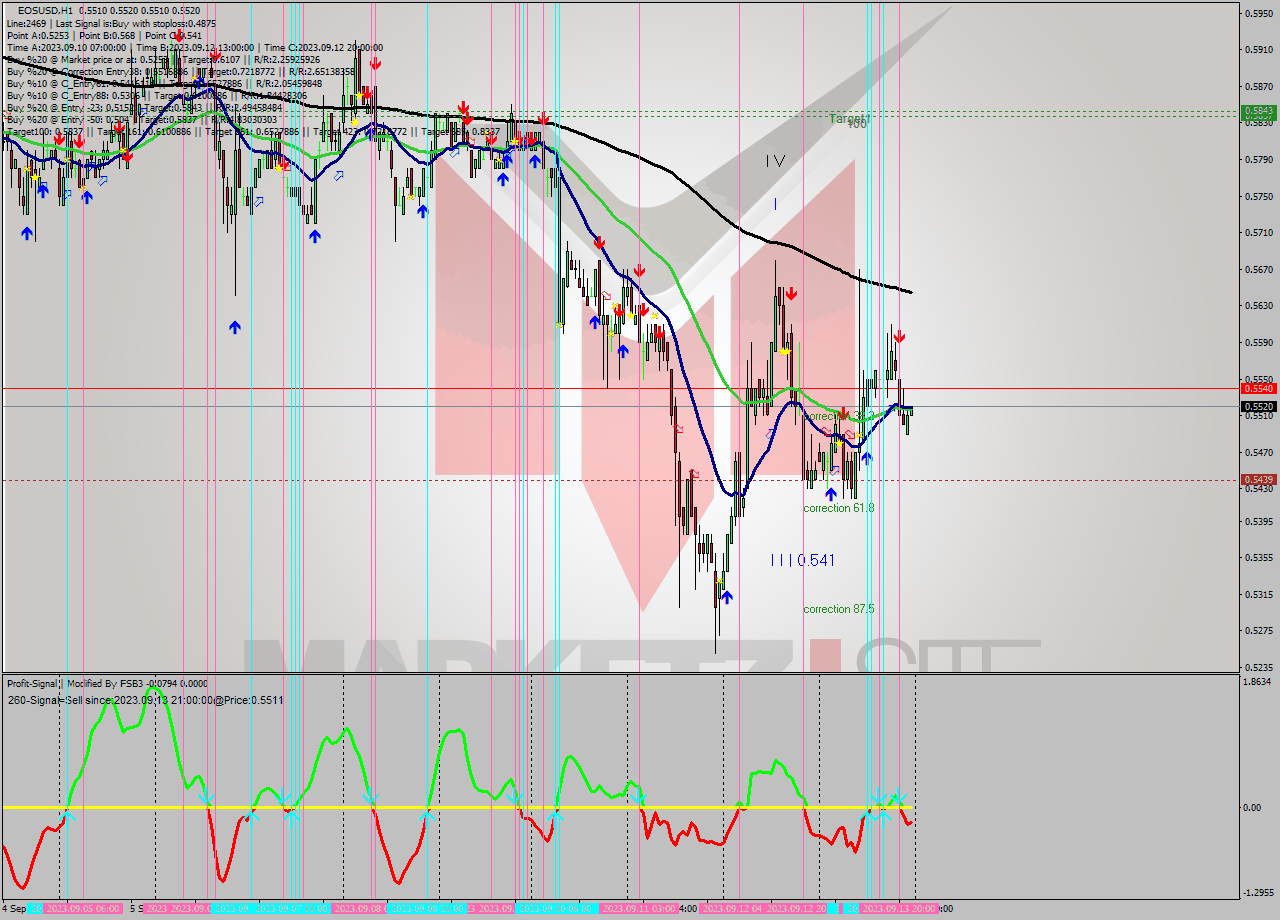Select the 0.5315 price axis value

point(1258,594)
